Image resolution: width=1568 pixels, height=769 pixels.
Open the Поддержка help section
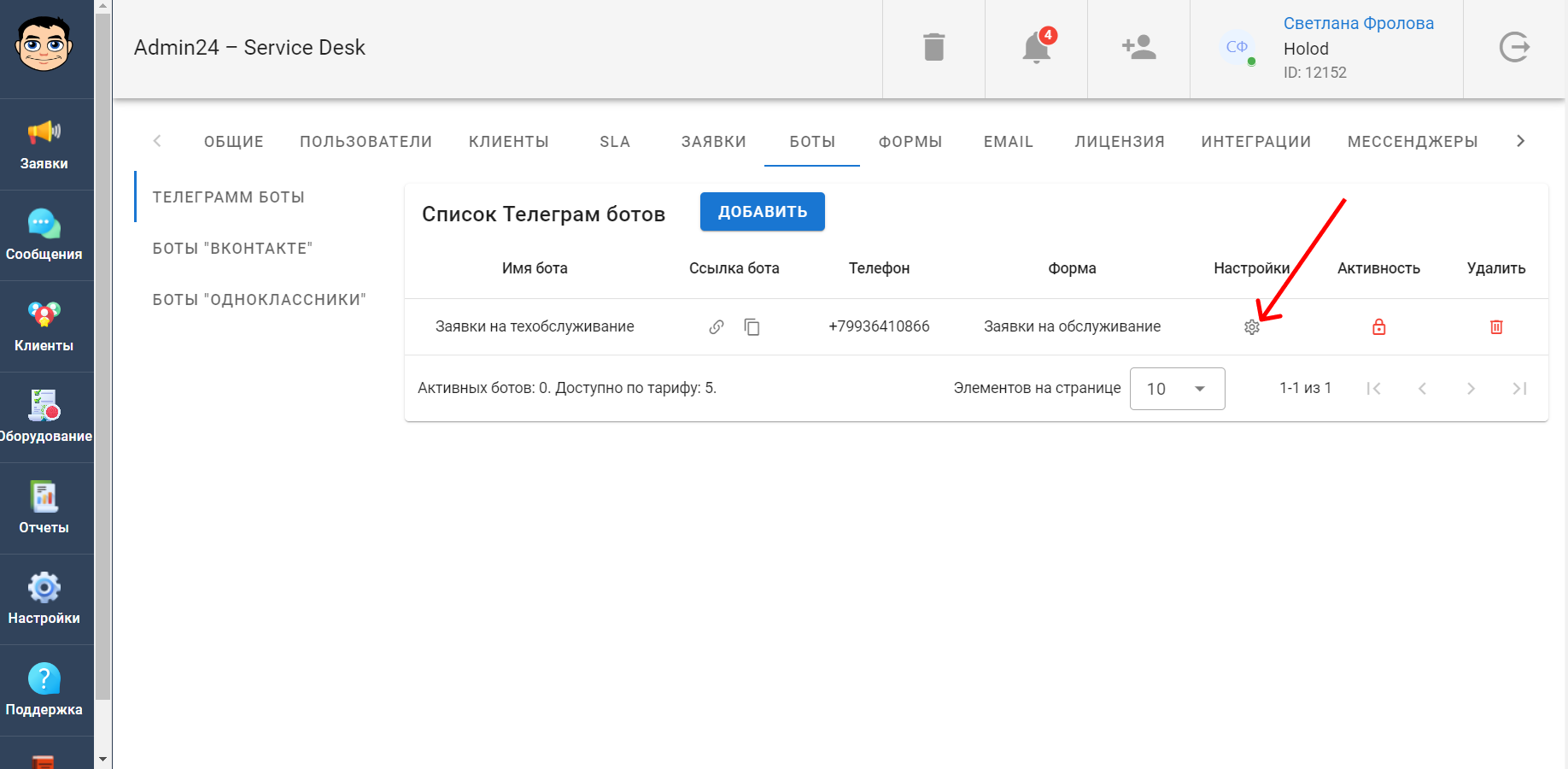pyautogui.click(x=44, y=690)
